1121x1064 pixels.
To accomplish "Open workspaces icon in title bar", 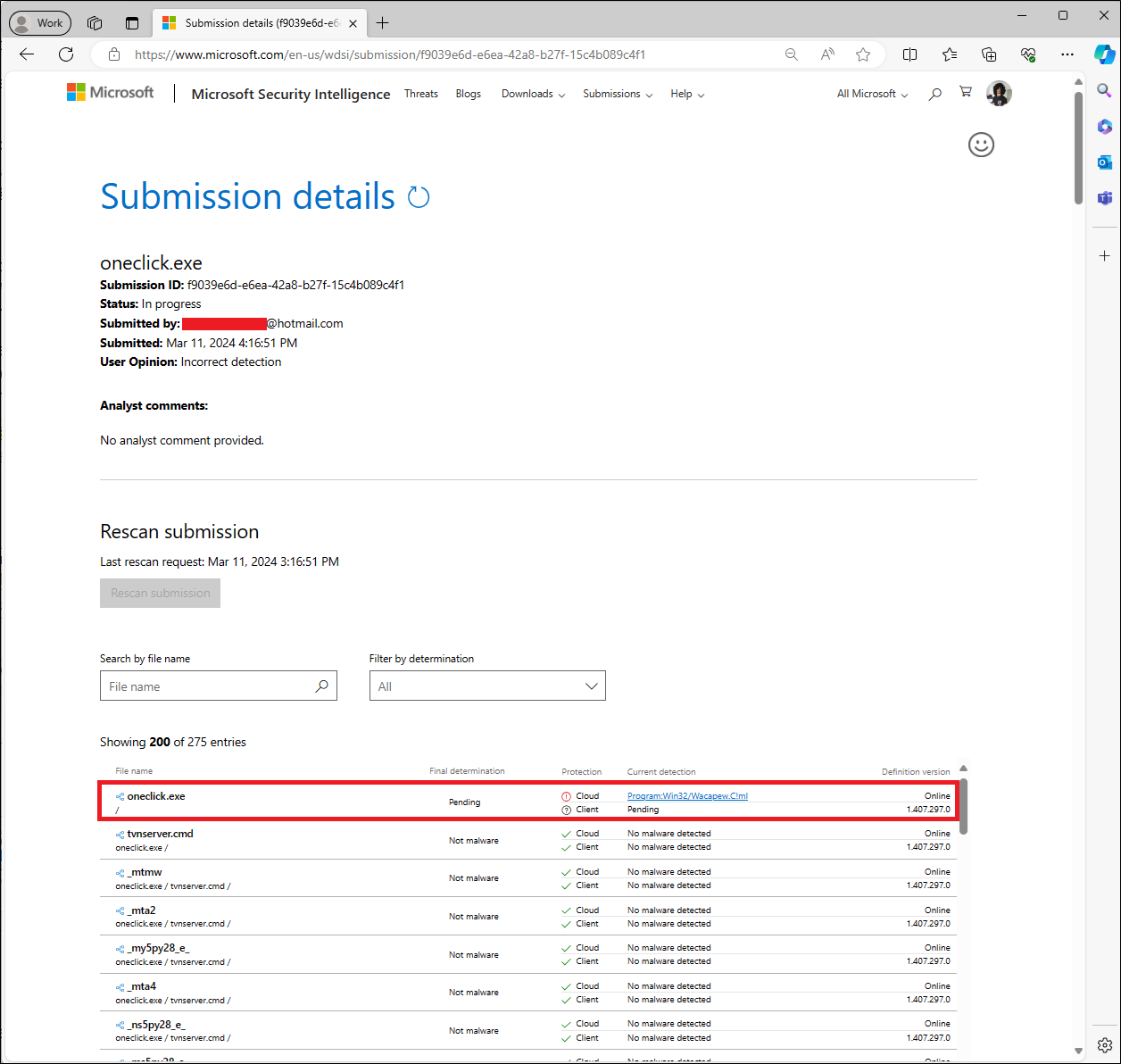I will pos(95,23).
